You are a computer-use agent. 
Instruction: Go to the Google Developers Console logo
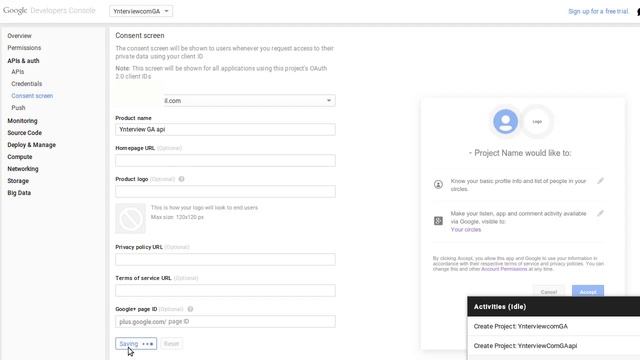pos(49,11)
